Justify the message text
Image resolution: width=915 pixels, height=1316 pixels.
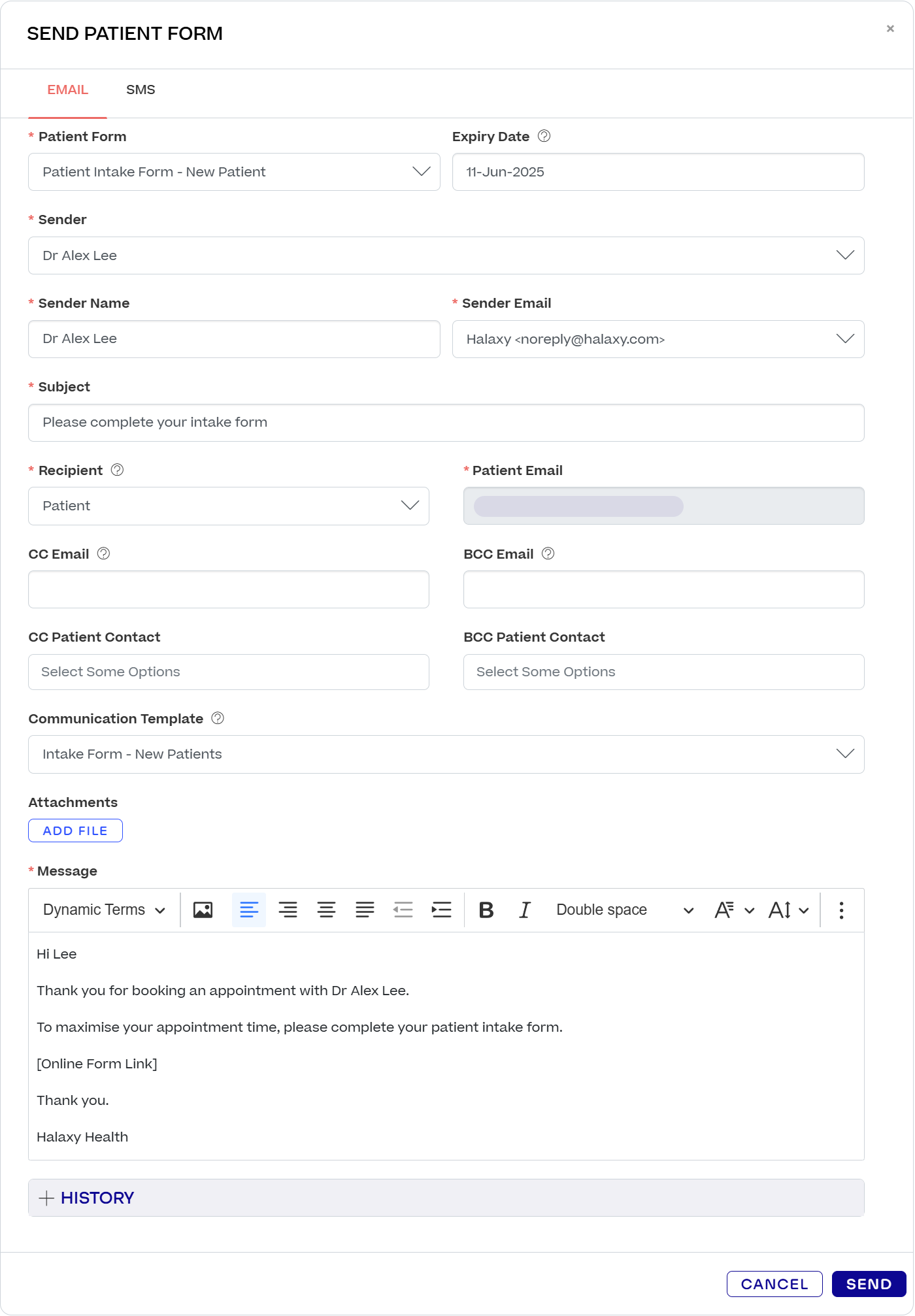(x=365, y=910)
